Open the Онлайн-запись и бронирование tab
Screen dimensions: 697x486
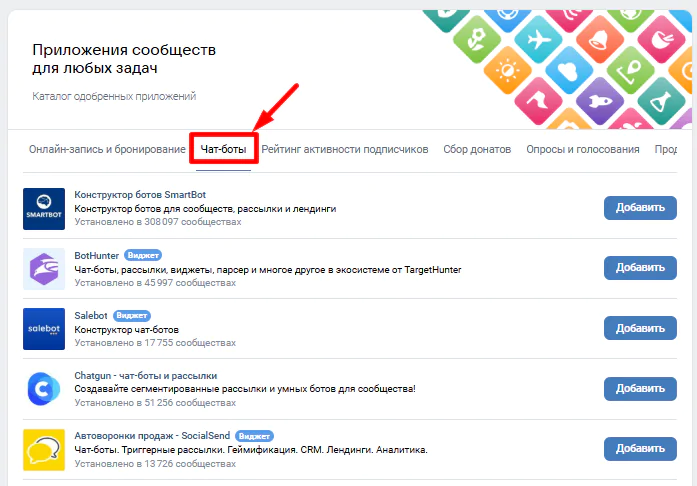tap(107, 149)
